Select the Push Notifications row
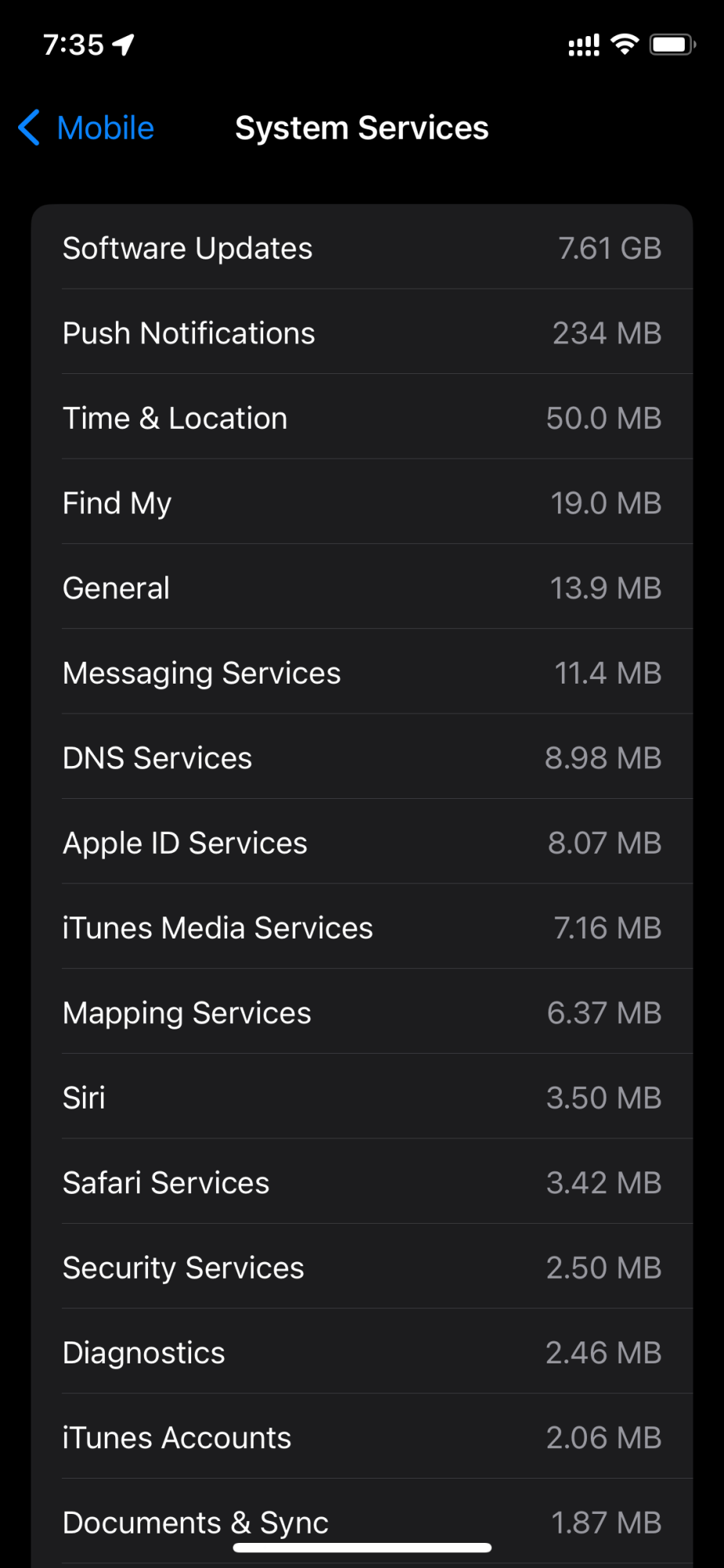Screen dimensions: 724x1568 [362, 333]
